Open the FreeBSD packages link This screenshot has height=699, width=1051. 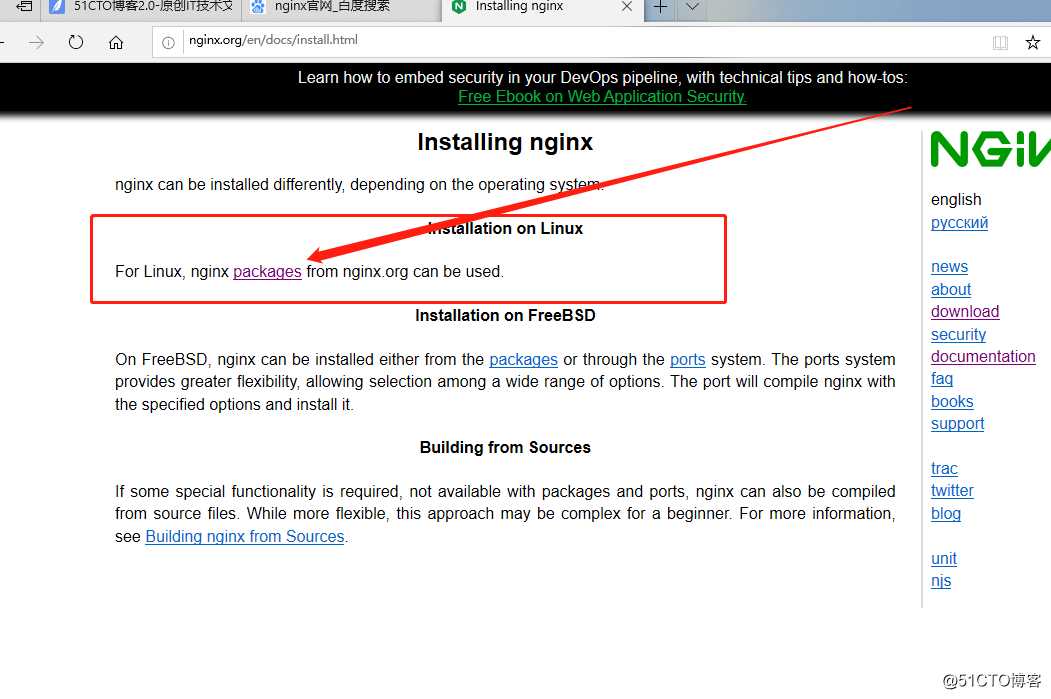[523, 359]
